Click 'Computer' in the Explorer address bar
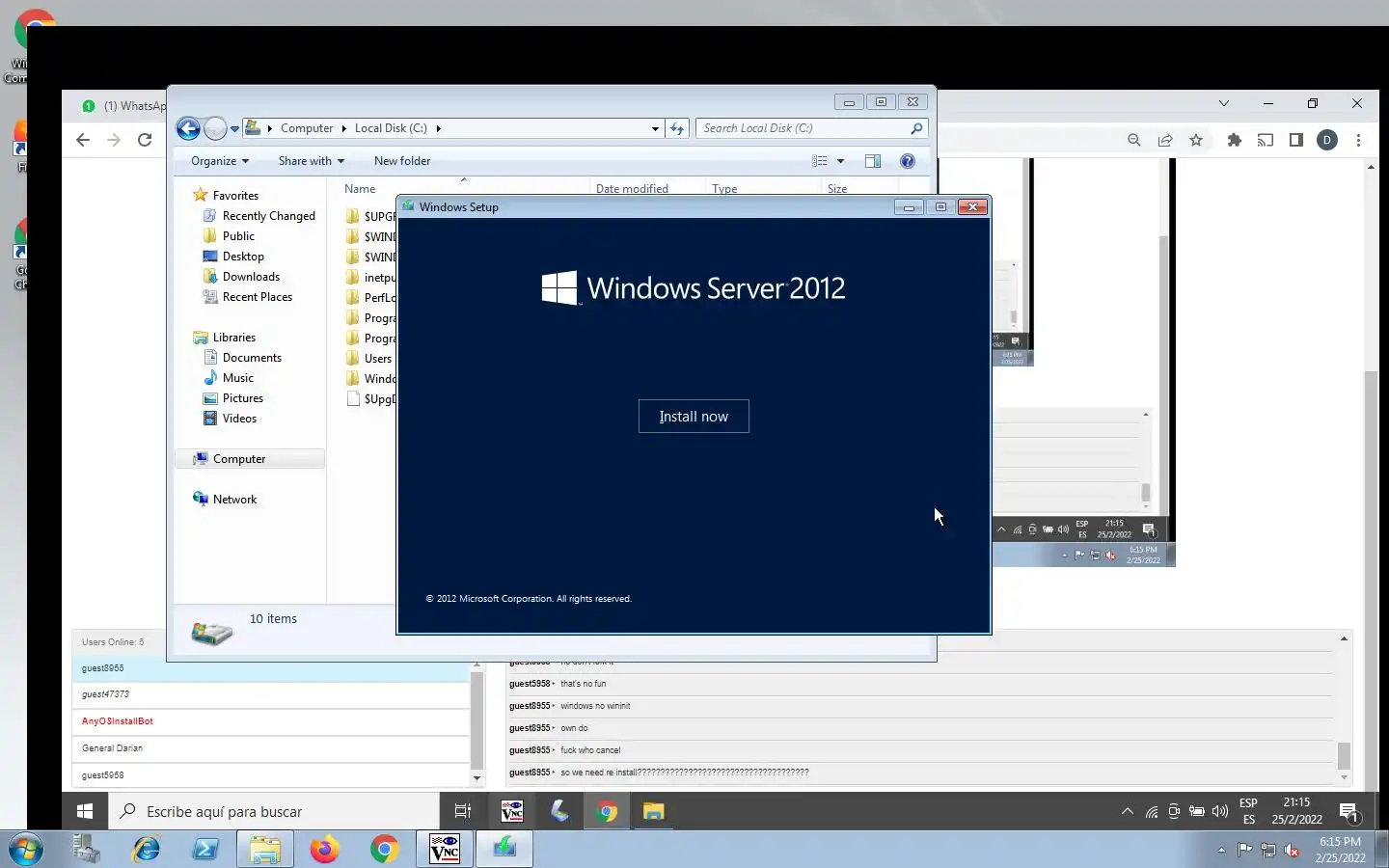 click(307, 128)
